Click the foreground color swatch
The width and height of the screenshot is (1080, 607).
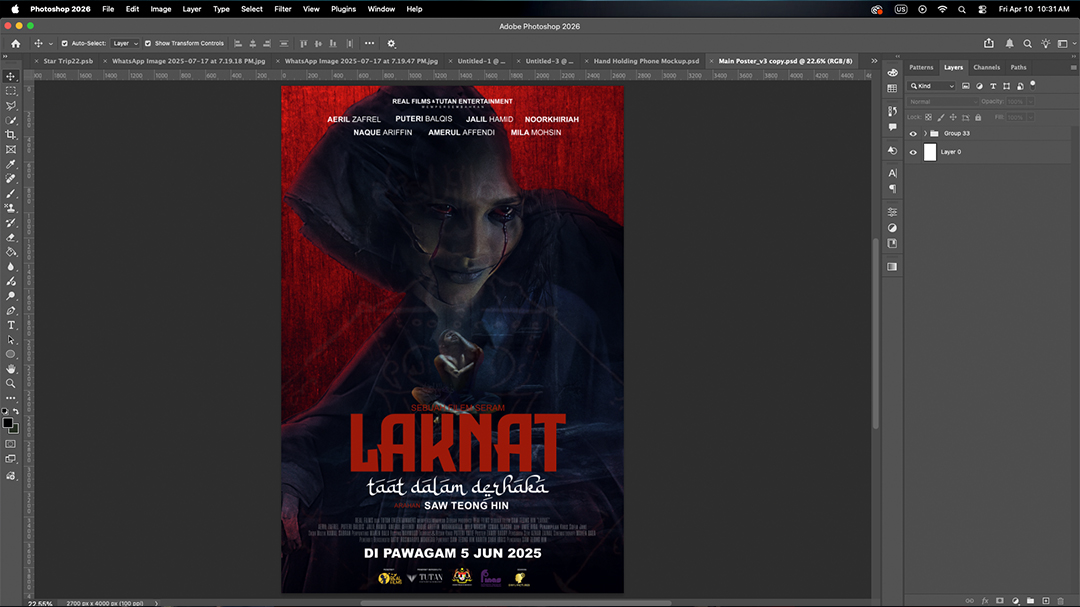[8, 423]
